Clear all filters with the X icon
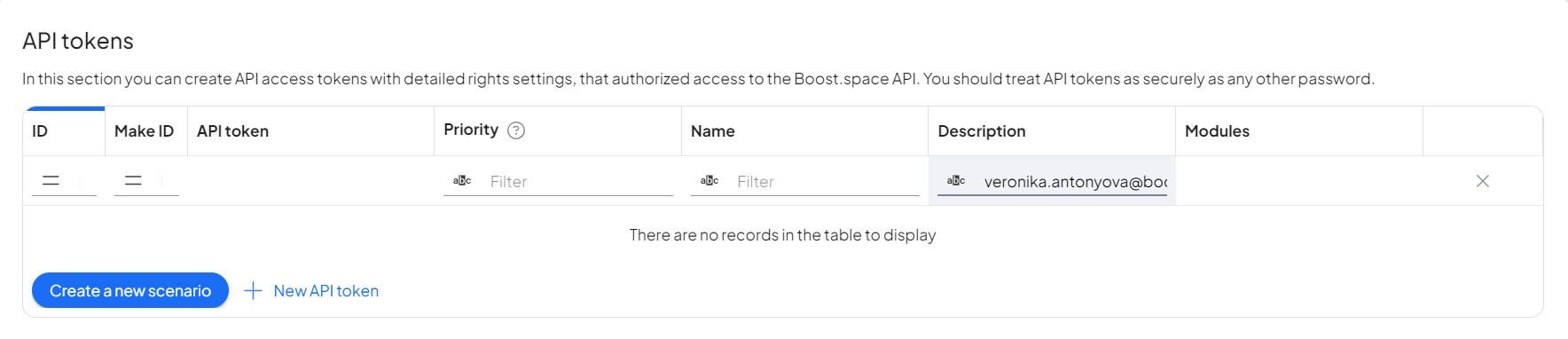The height and width of the screenshot is (339, 1568). tap(1483, 181)
